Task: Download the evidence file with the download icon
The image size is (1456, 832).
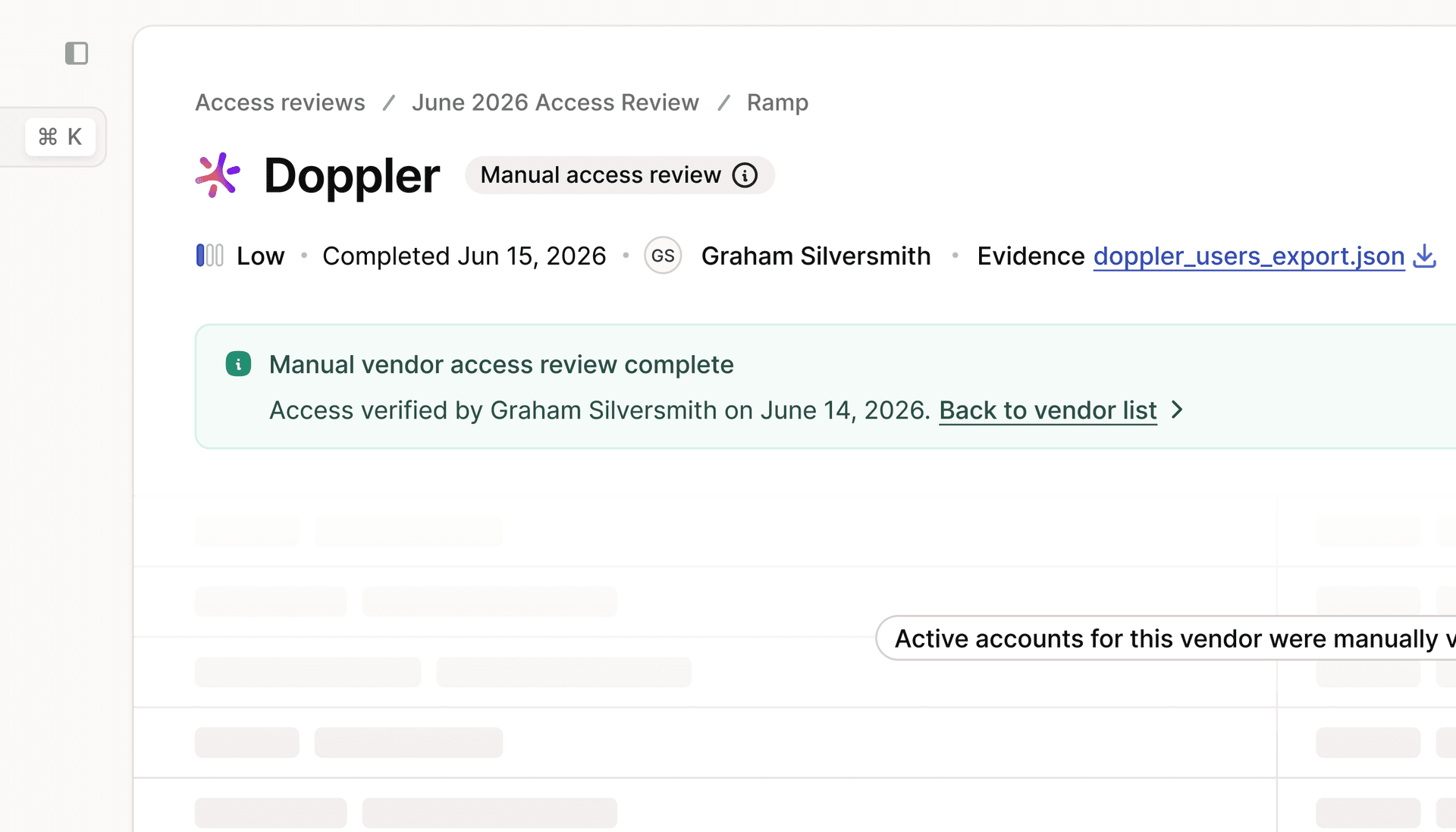Action: [x=1425, y=256]
